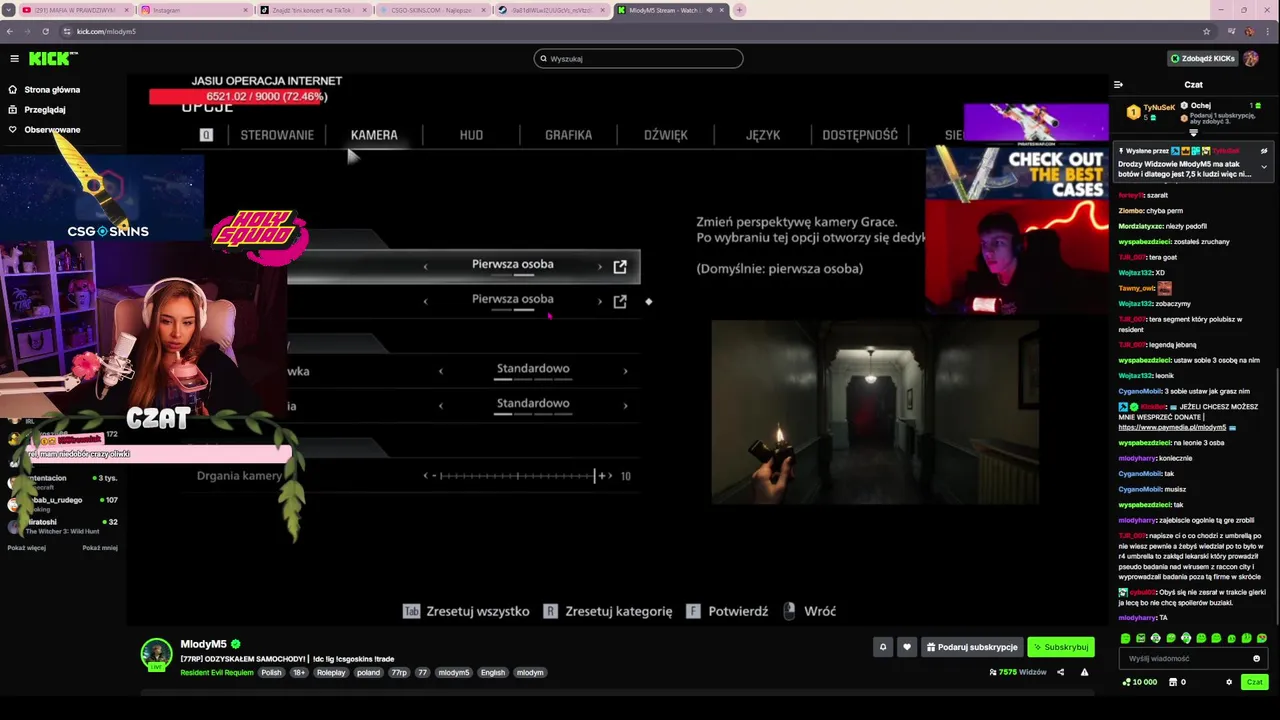Image resolution: width=1280 pixels, height=720 pixels.
Task: Check the 10 000 channel points balance
Action: 1140,682
